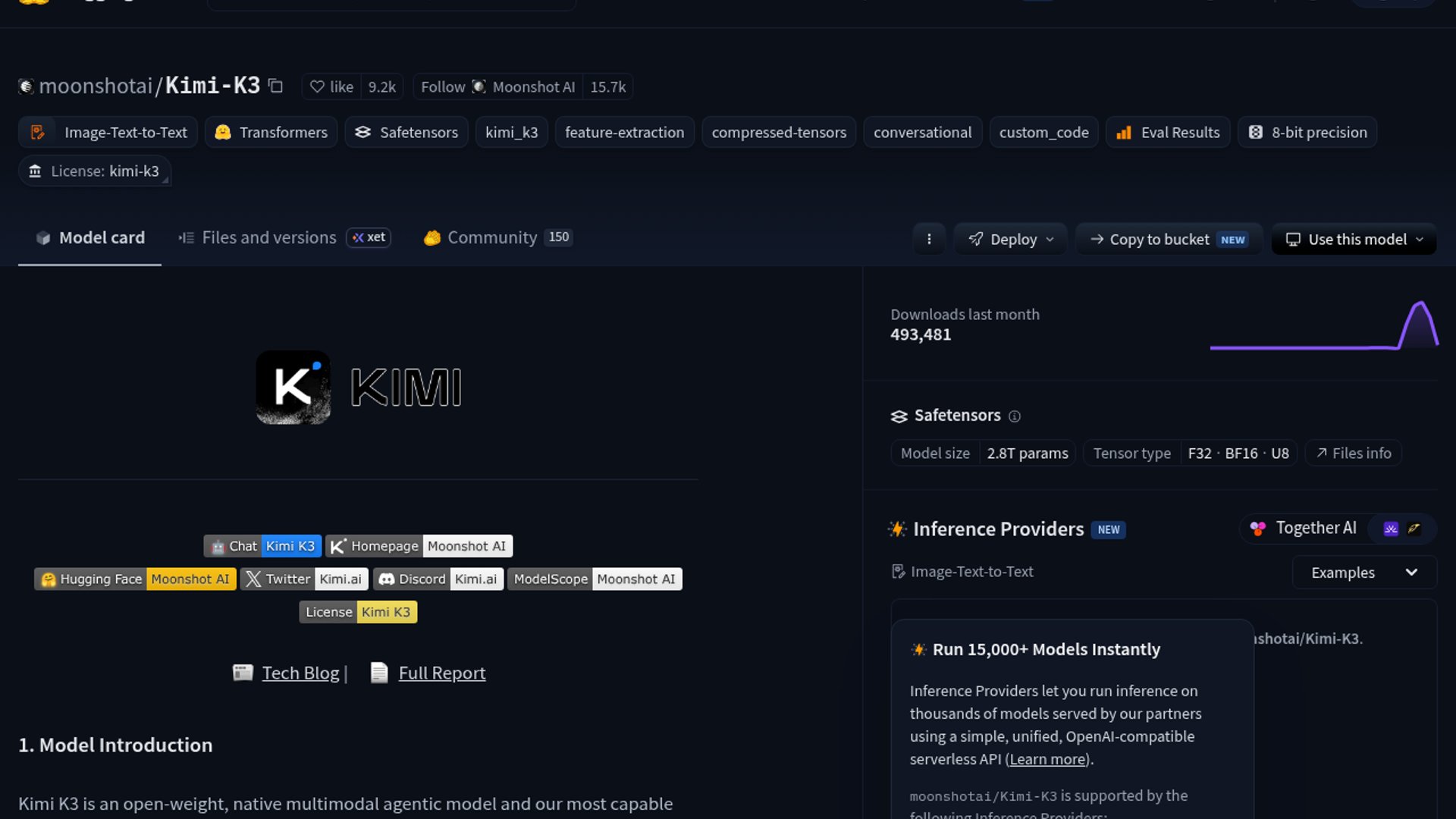1456x819 pixels.
Task: Open the License: kimi-k3 tag
Action: click(x=95, y=171)
